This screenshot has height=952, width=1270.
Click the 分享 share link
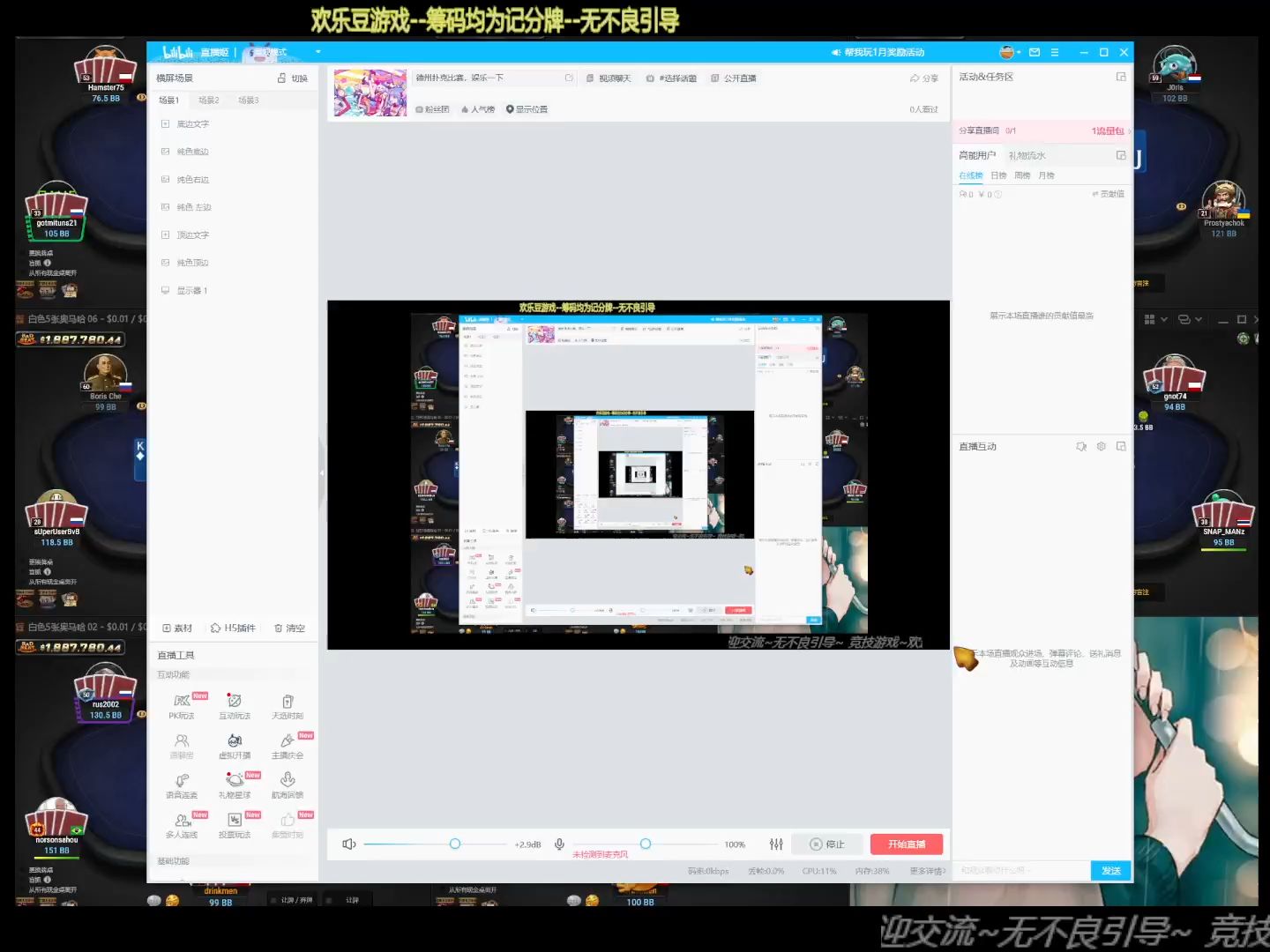tap(924, 78)
